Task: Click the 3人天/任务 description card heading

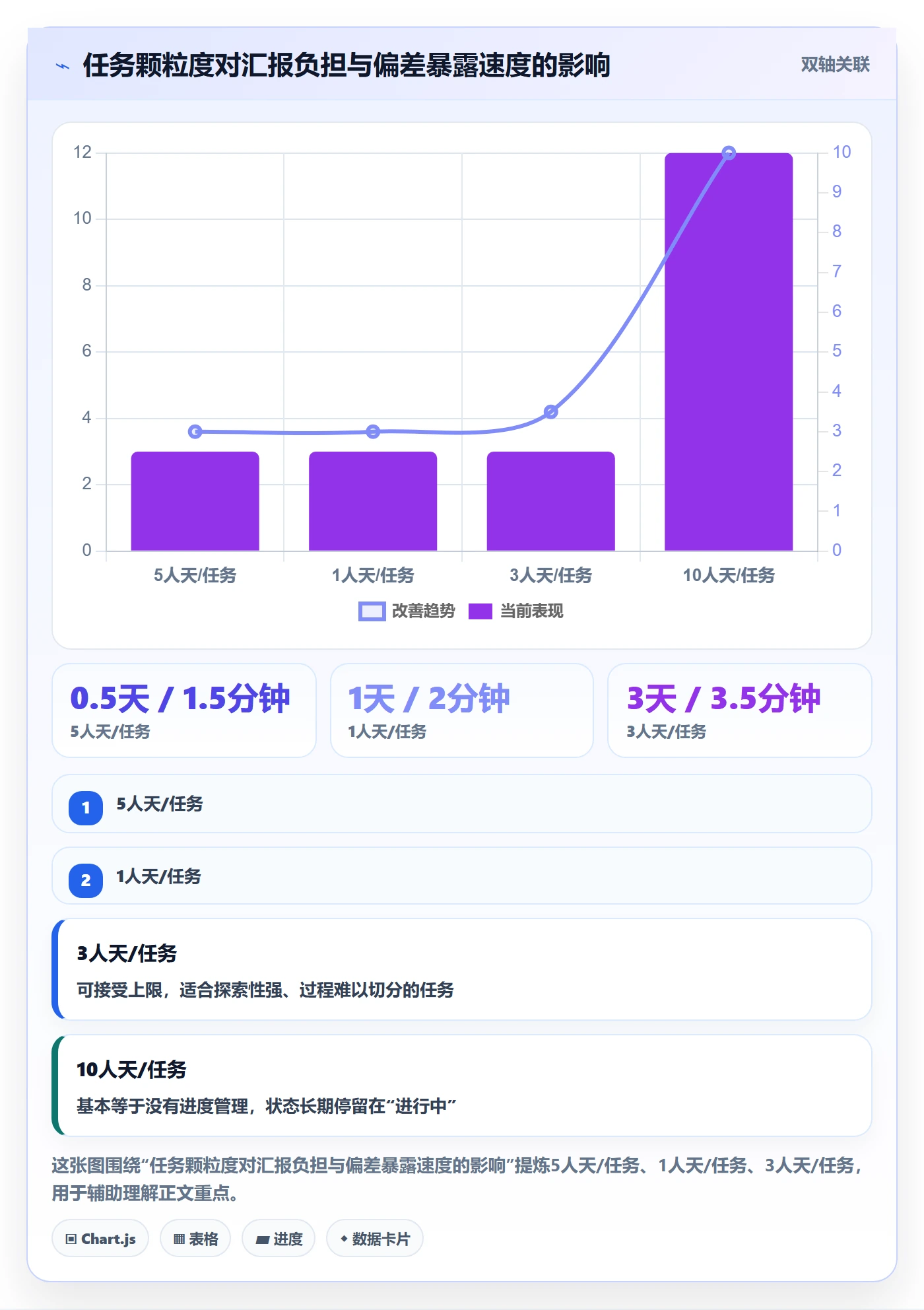Action: click(x=127, y=953)
